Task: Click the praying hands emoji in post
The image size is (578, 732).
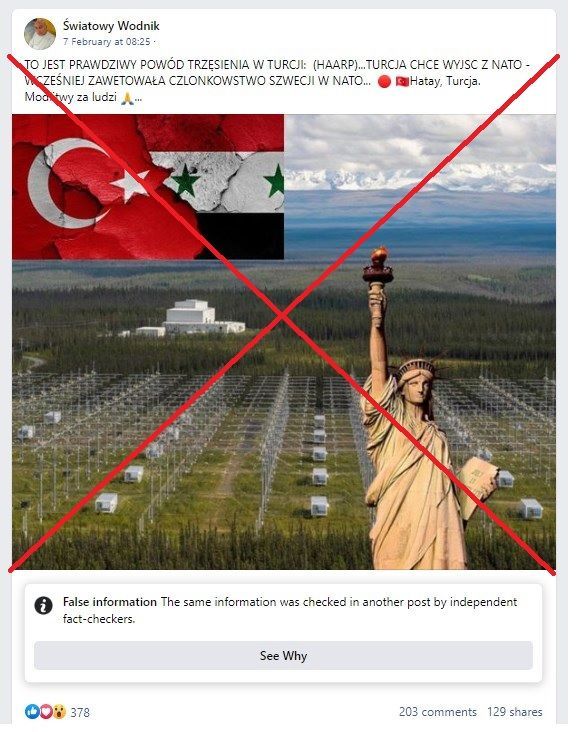Action: pos(127,98)
